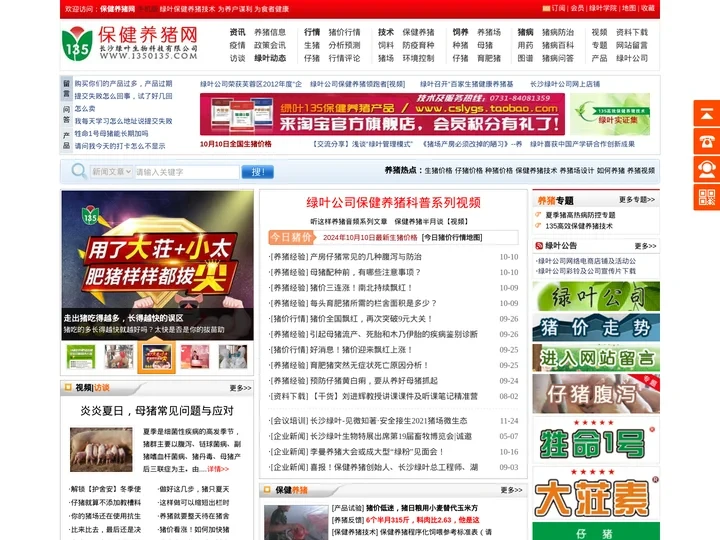Click hot keyword 仔猪价格
720x540 pixels.
click(x=469, y=171)
